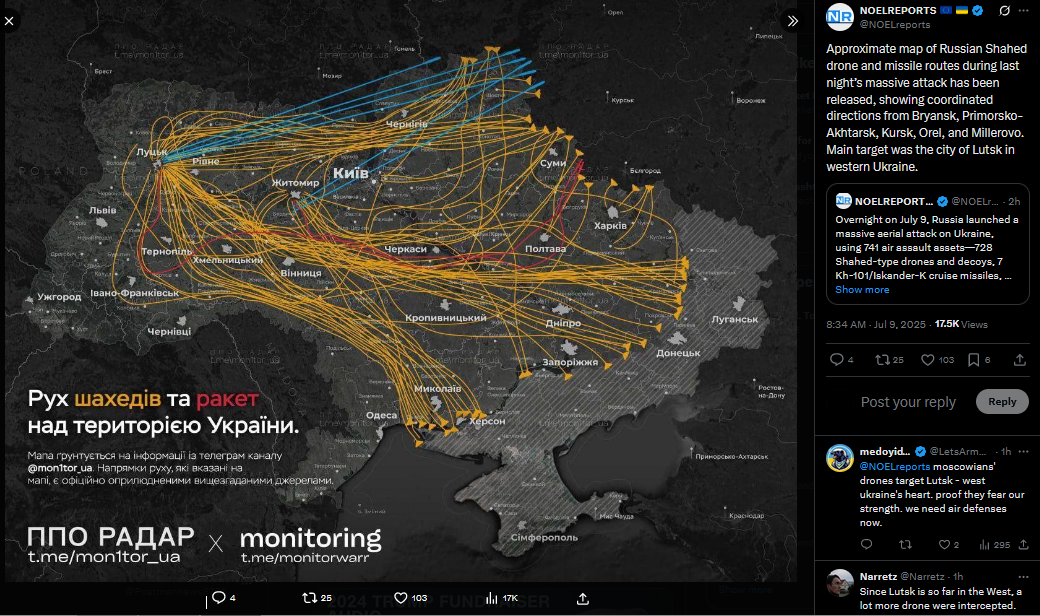The image size is (1040, 616).
Task: Open more options on medoyid reply
Action: pyautogui.click(x=1023, y=452)
